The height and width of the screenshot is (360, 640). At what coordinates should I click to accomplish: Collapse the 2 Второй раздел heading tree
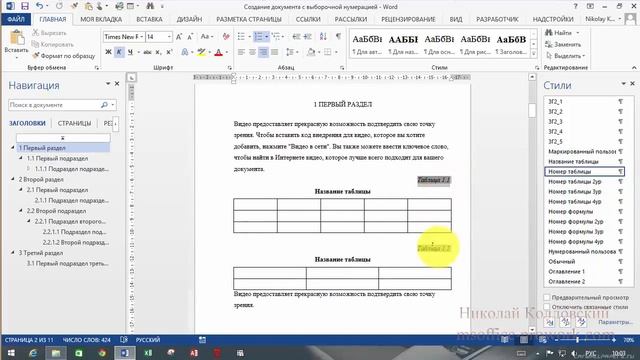(13, 179)
